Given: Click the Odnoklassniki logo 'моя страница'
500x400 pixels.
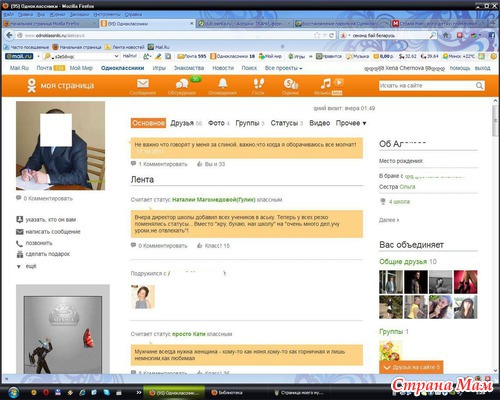Looking at the screenshot, I should pos(61,86).
